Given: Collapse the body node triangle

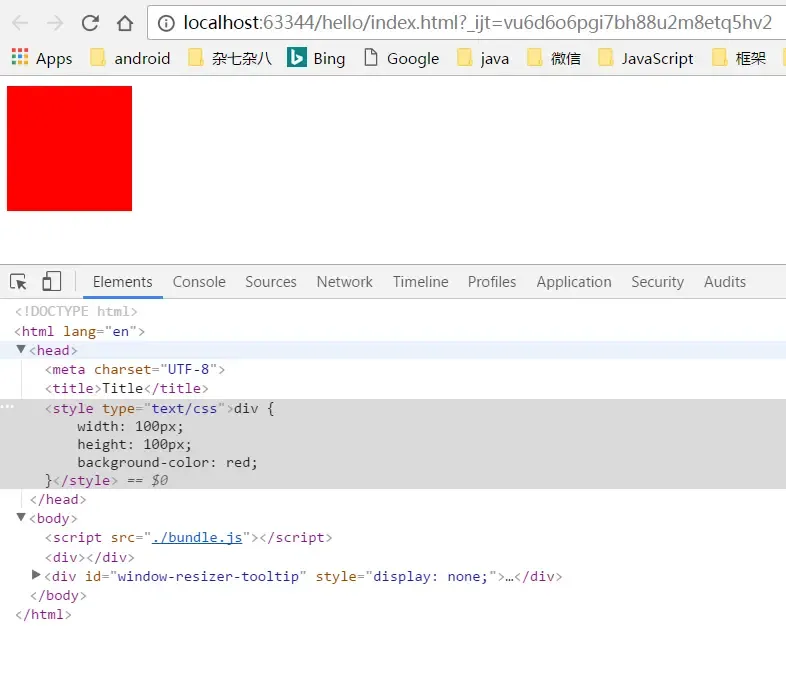Looking at the screenshot, I should (x=21, y=517).
